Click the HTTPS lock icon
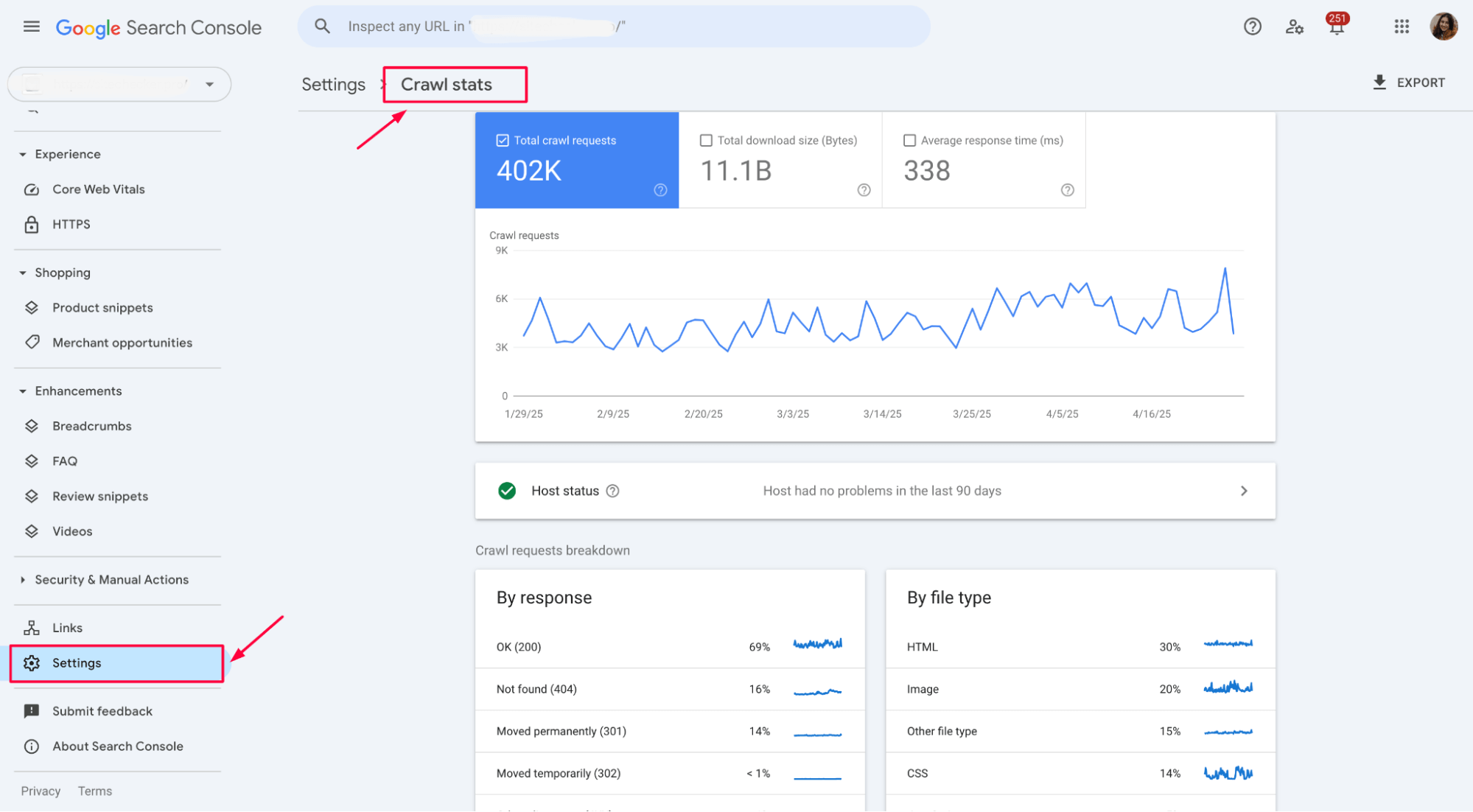This screenshot has height=812, width=1473. click(x=32, y=225)
